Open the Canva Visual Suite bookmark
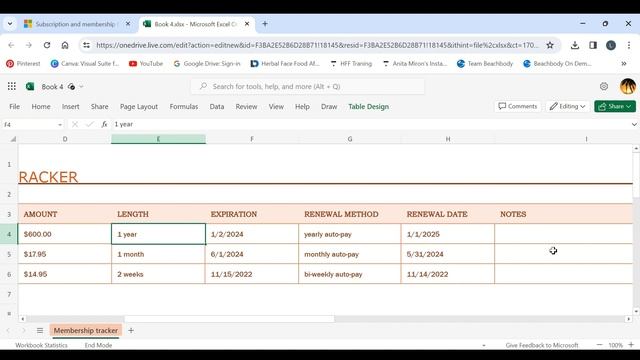The width and height of the screenshot is (640, 360). (84, 64)
